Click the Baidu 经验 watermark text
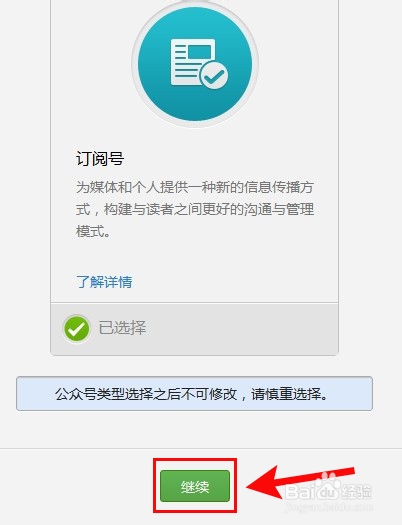The height and width of the screenshot is (525, 402). coord(358,491)
